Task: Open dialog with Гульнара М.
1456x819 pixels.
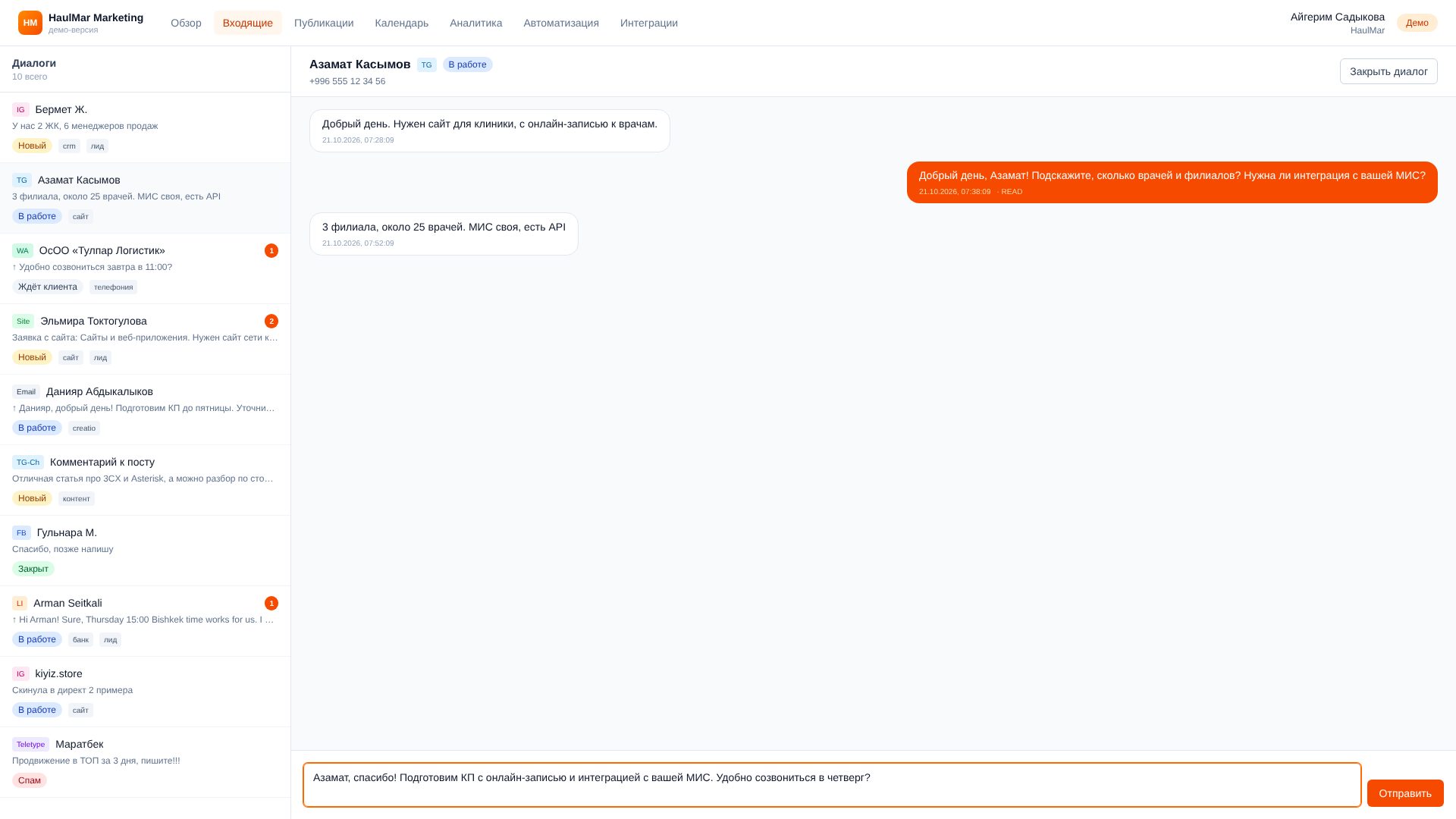Action: point(145,551)
